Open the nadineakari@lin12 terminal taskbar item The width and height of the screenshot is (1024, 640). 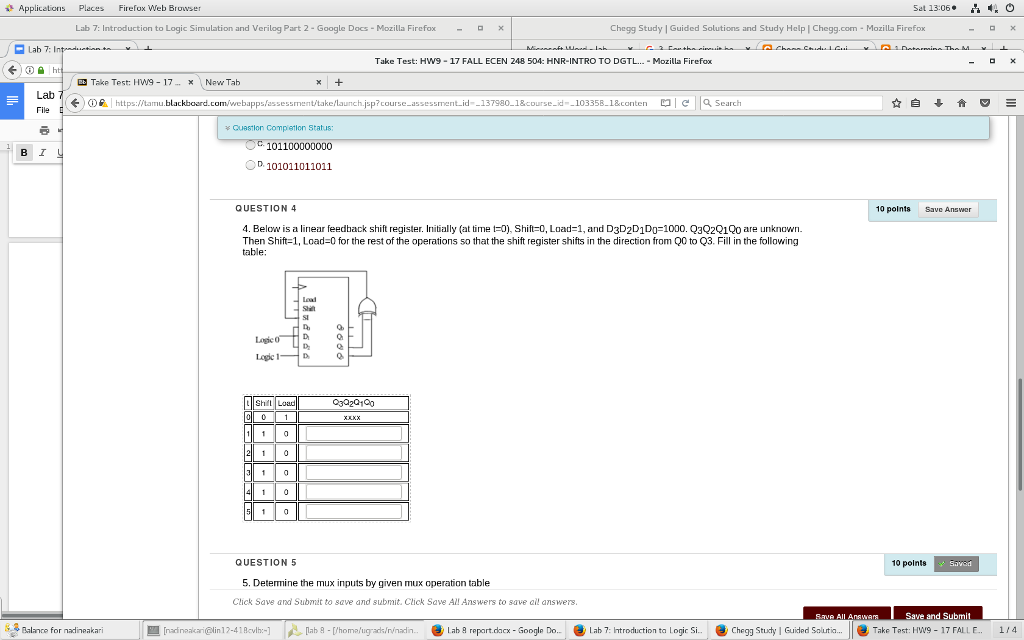pos(212,630)
